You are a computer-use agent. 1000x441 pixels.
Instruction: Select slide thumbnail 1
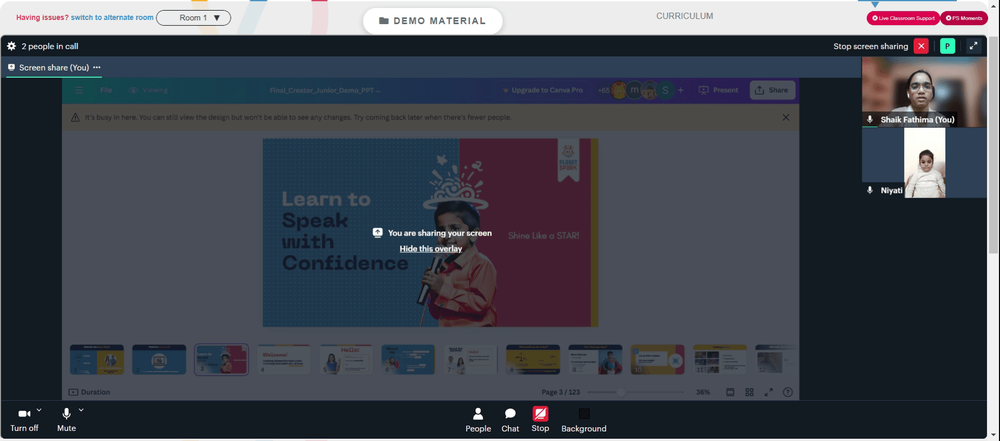[x=97, y=359]
